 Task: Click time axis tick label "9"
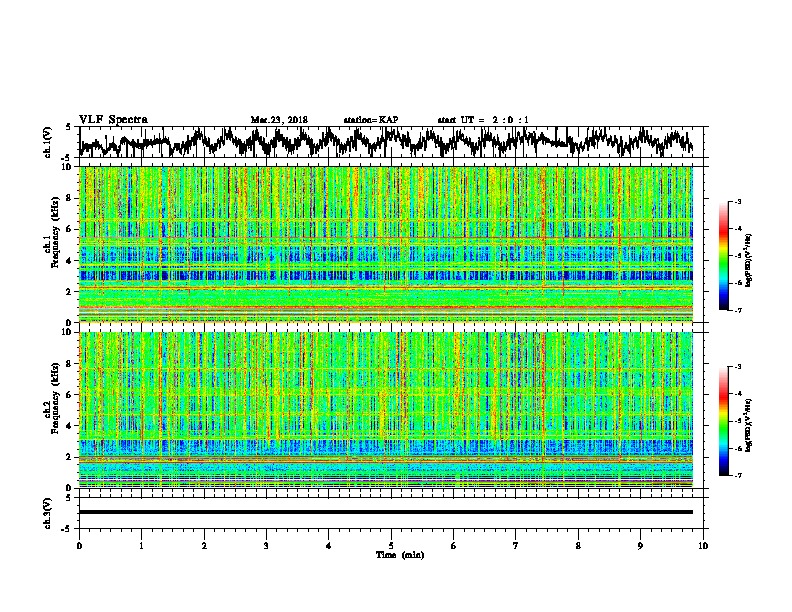[x=640, y=546]
